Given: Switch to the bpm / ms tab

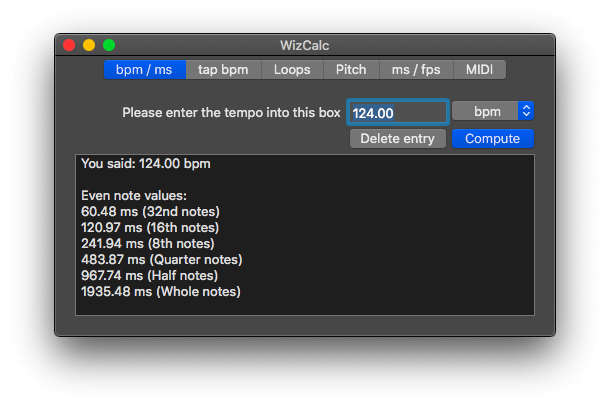Looking at the screenshot, I should [144, 70].
